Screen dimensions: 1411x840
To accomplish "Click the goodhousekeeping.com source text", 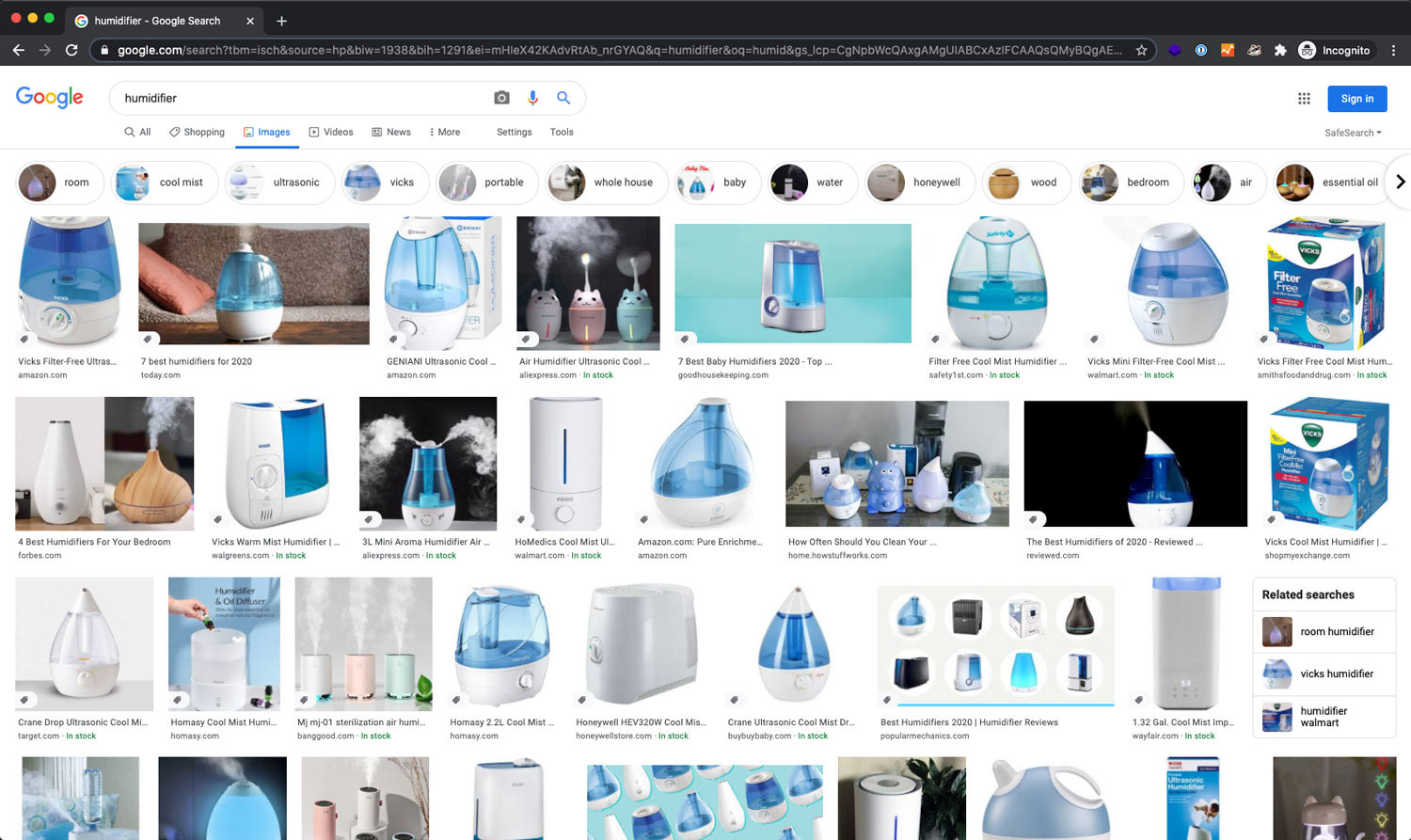I will pos(722,375).
